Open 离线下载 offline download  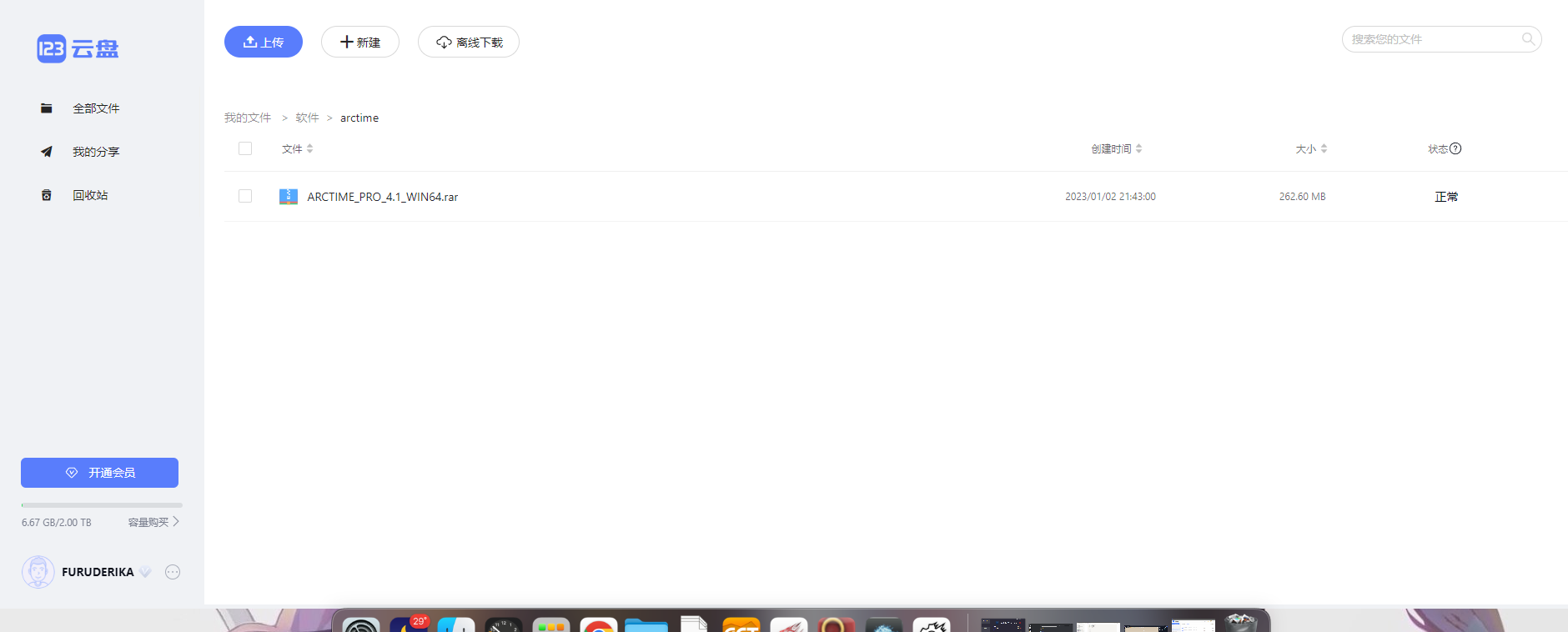click(x=469, y=42)
